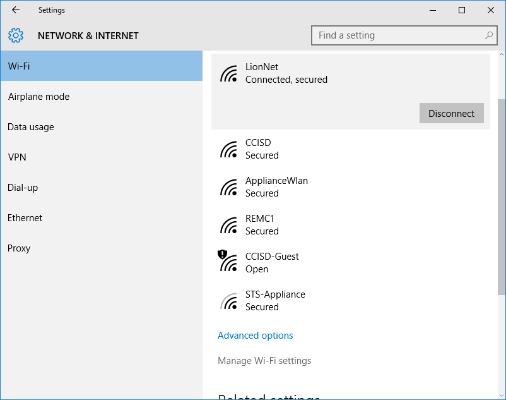Select the ApplianceWlan network signal icon

pos(229,187)
